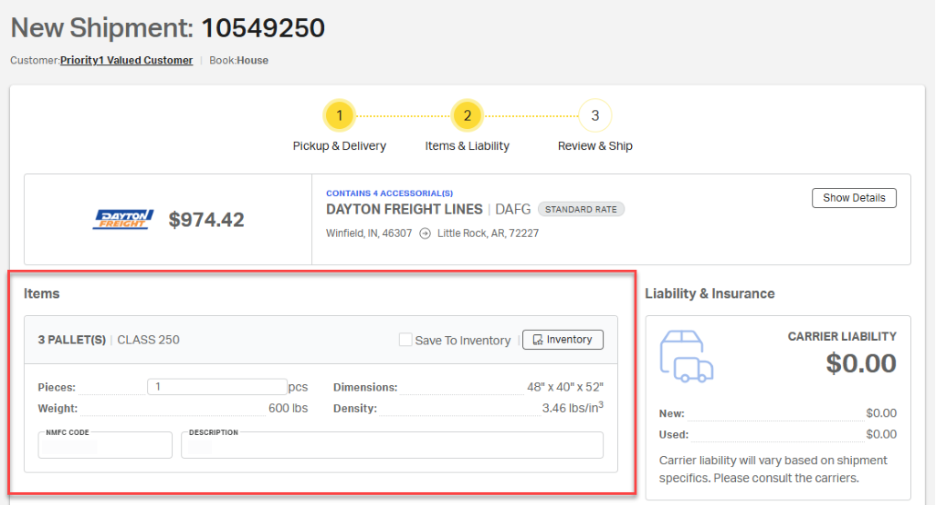Click the step 1 numbered circle
Screen dimensions: 936x505
click(x=339, y=116)
